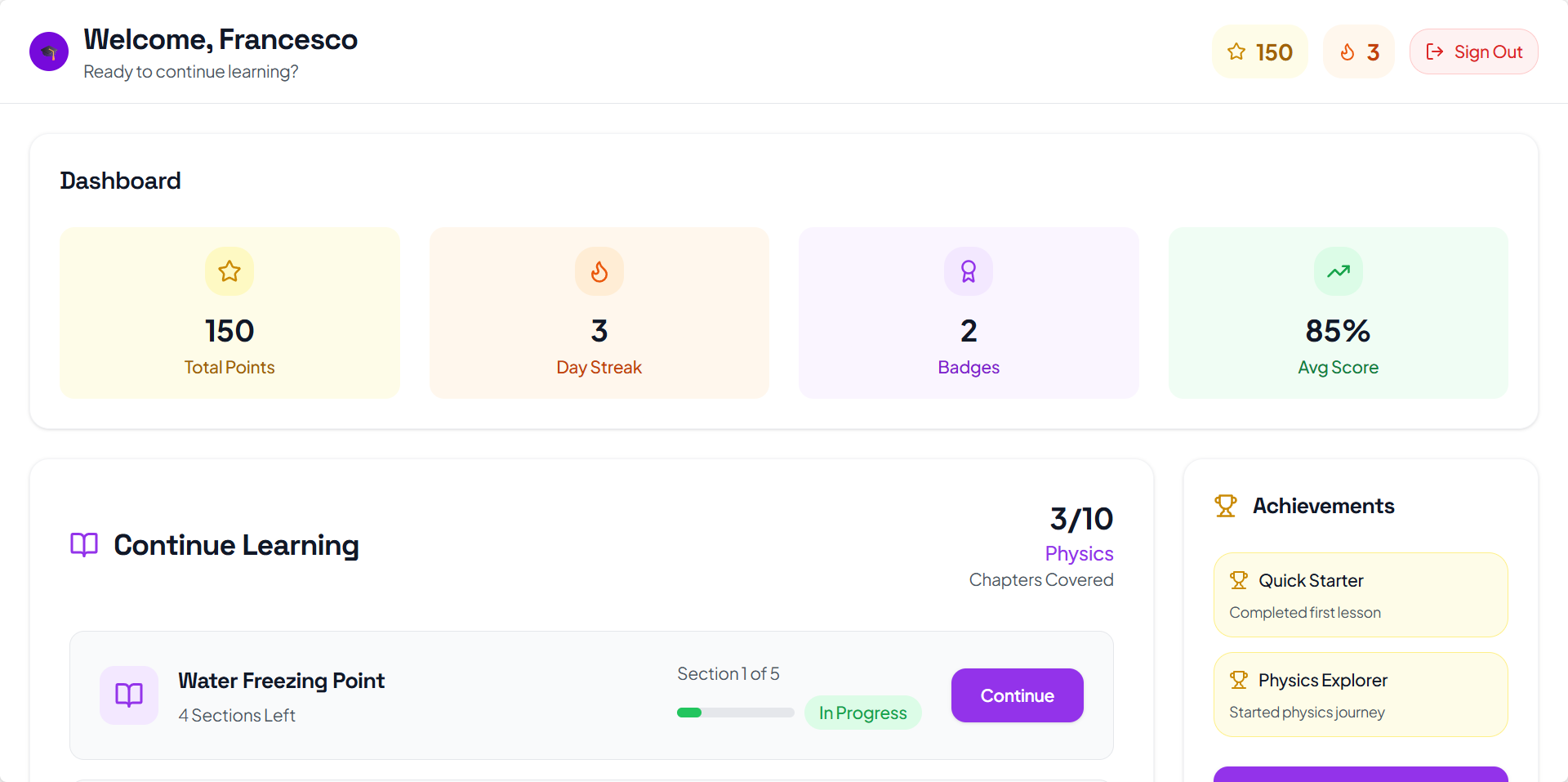Click the graduation cap profile avatar
The height and width of the screenshot is (782, 1568).
pos(49,51)
